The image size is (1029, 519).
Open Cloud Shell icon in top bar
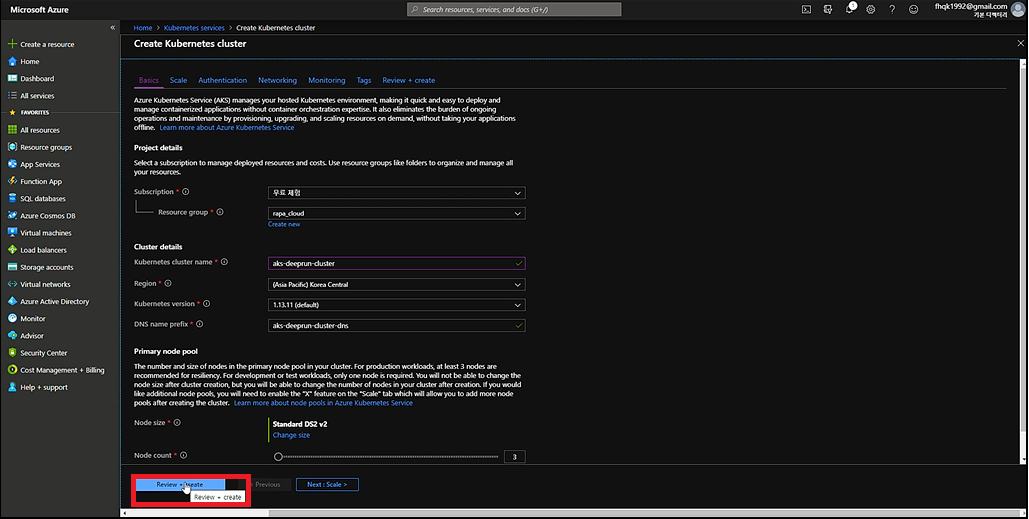[x=807, y=9]
